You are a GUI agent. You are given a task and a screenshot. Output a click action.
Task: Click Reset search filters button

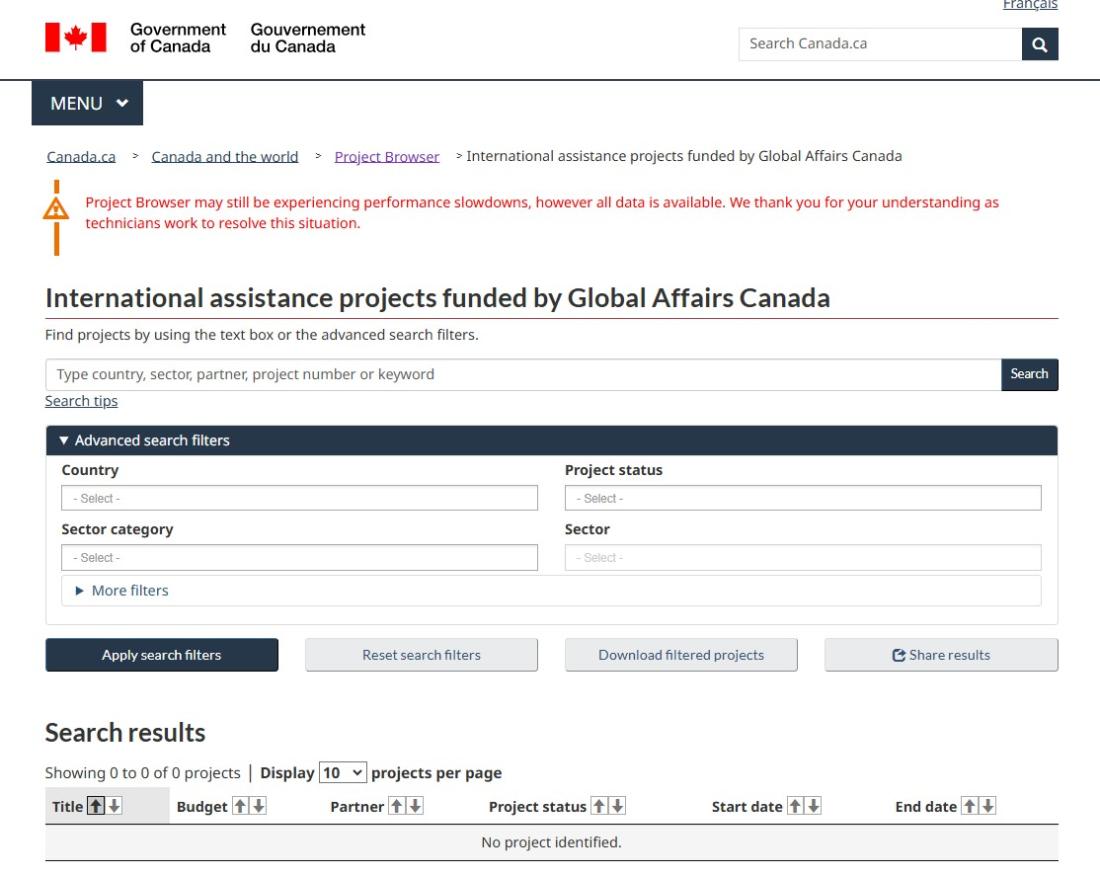[422, 655]
